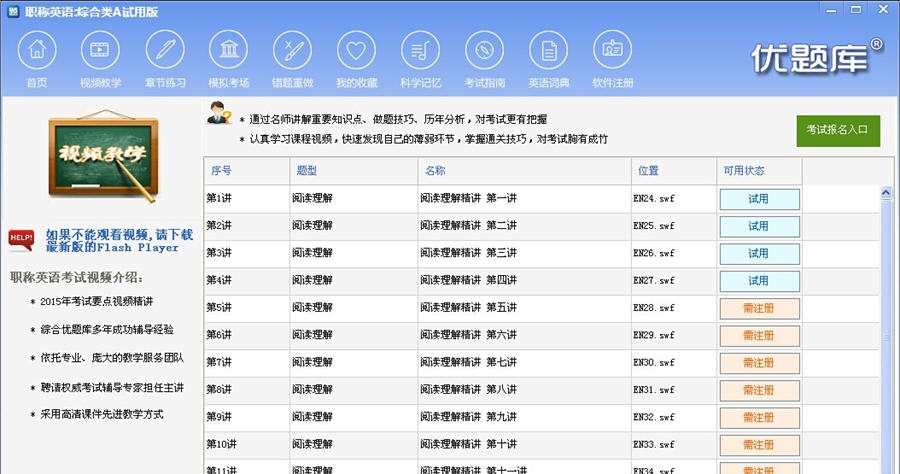Click 需注册 button for 第8讲
Image resolution: width=900 pixels, height=474 pixels.
(x=759, y=391)
